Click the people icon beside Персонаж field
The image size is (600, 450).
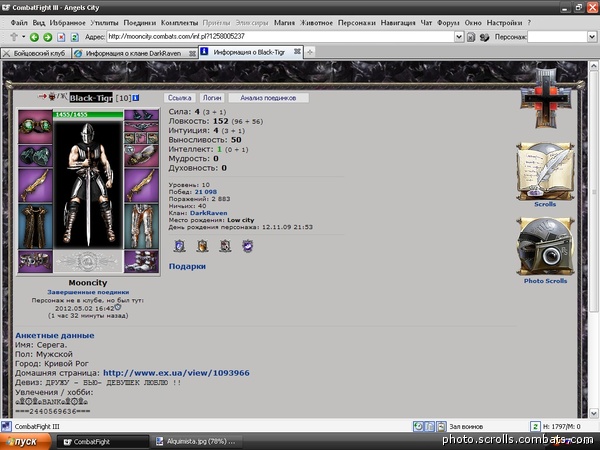[x=484, y=37]
